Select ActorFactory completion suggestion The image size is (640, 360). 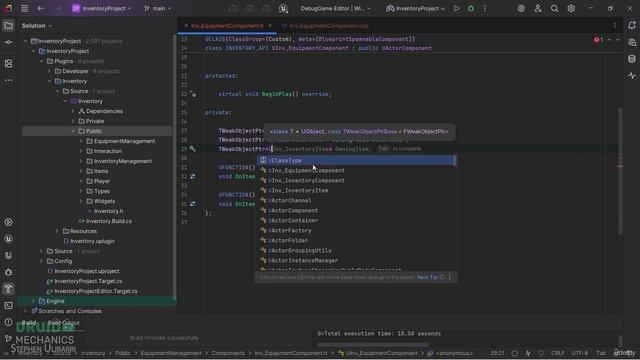point(356,231)
